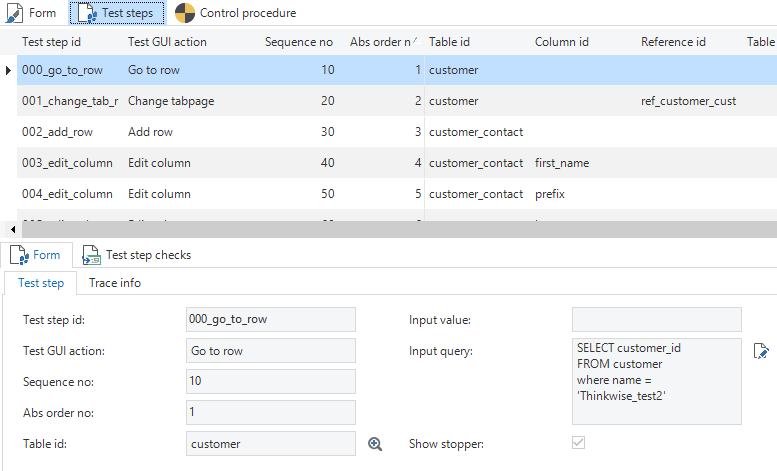Click the Input query edit icon
Viewport: 777px width, 471px height.
pos(761,350)
